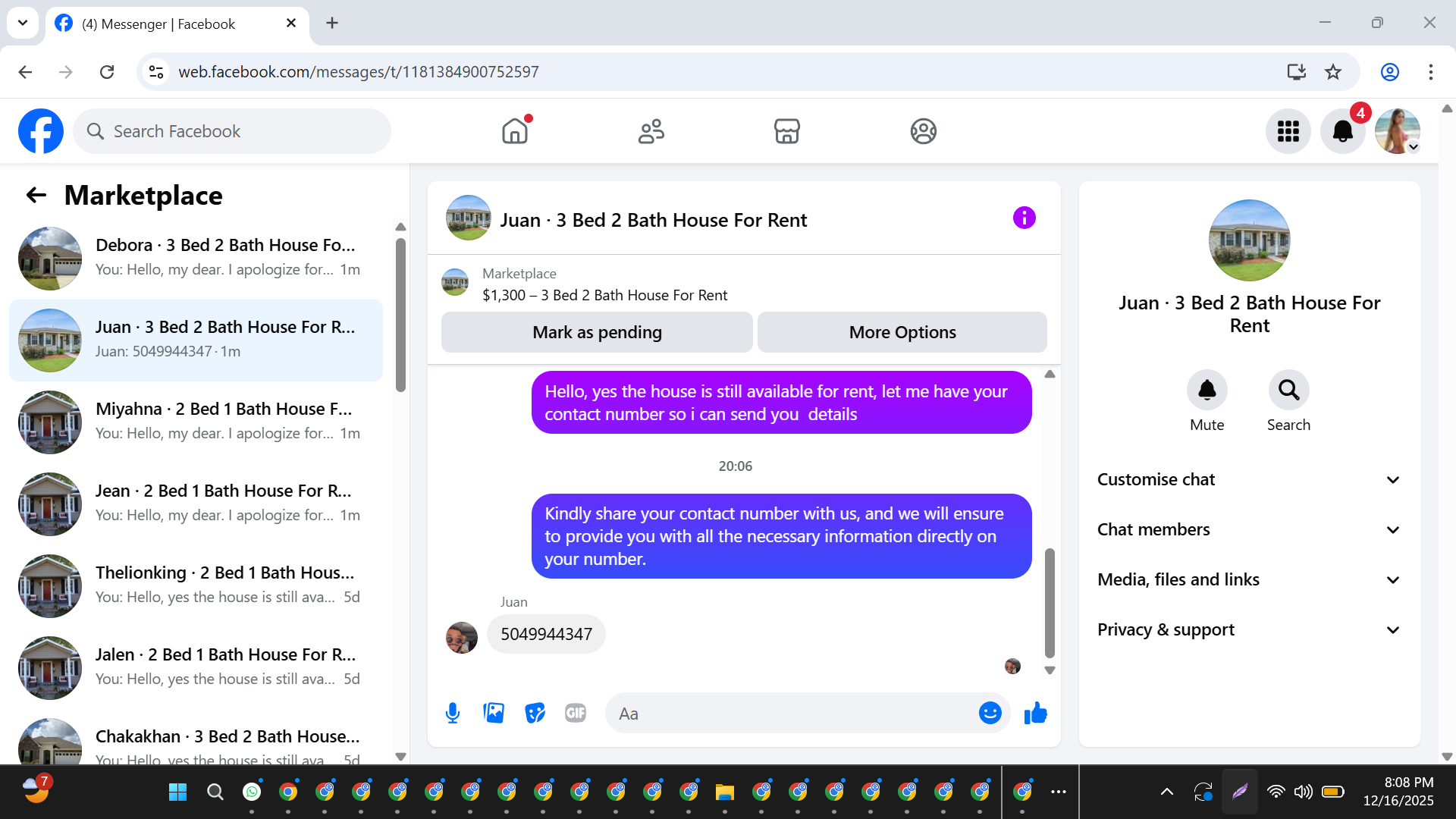
Task: Open Jalen's 2 Bed 1 Bath conversation
Action: (196, 668)
